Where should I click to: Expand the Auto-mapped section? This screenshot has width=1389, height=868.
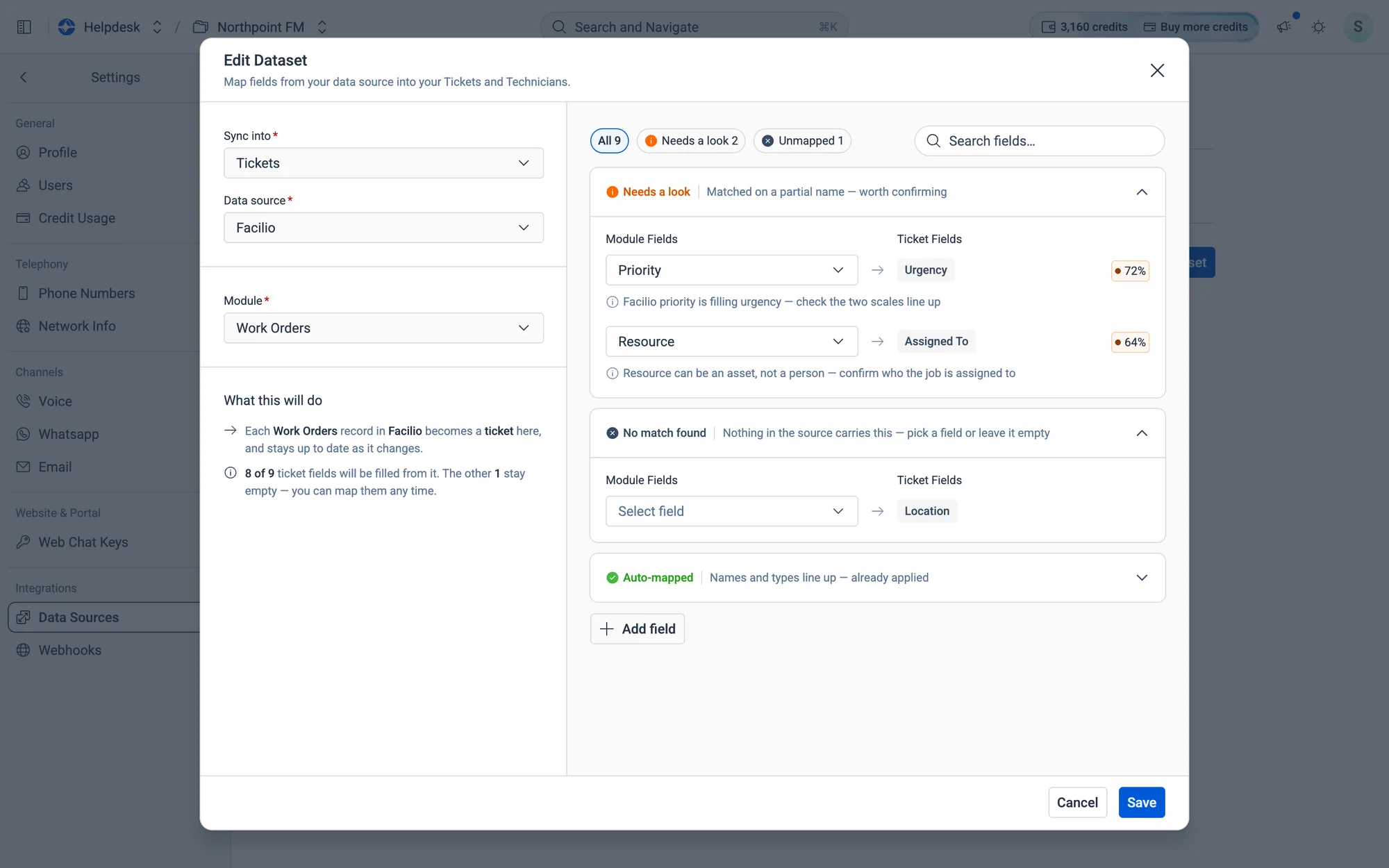tap(1142, 578)
